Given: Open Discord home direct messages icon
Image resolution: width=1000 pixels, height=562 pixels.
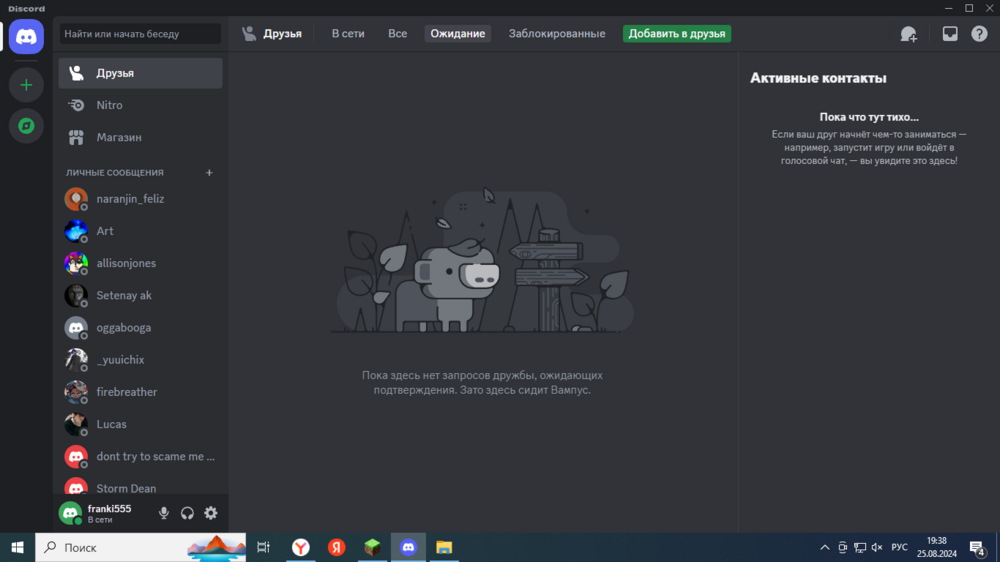Looking at the screenshot, I should click(x=26, y=36).
